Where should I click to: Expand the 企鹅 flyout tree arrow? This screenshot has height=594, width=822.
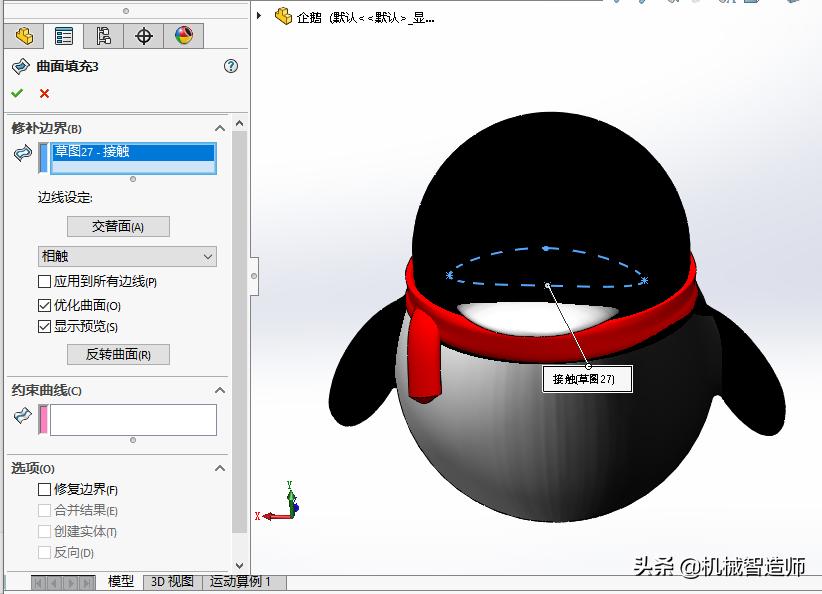tap(259, 16)
